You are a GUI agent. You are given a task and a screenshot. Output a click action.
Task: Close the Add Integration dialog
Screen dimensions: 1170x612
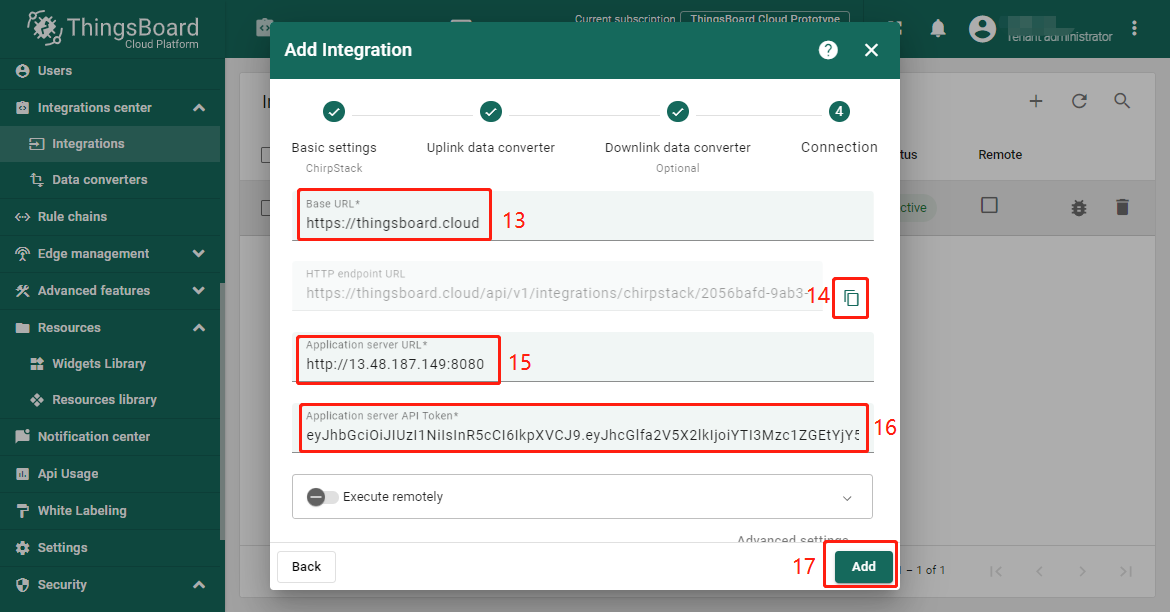pyautogui.click(x=871, y=50)
